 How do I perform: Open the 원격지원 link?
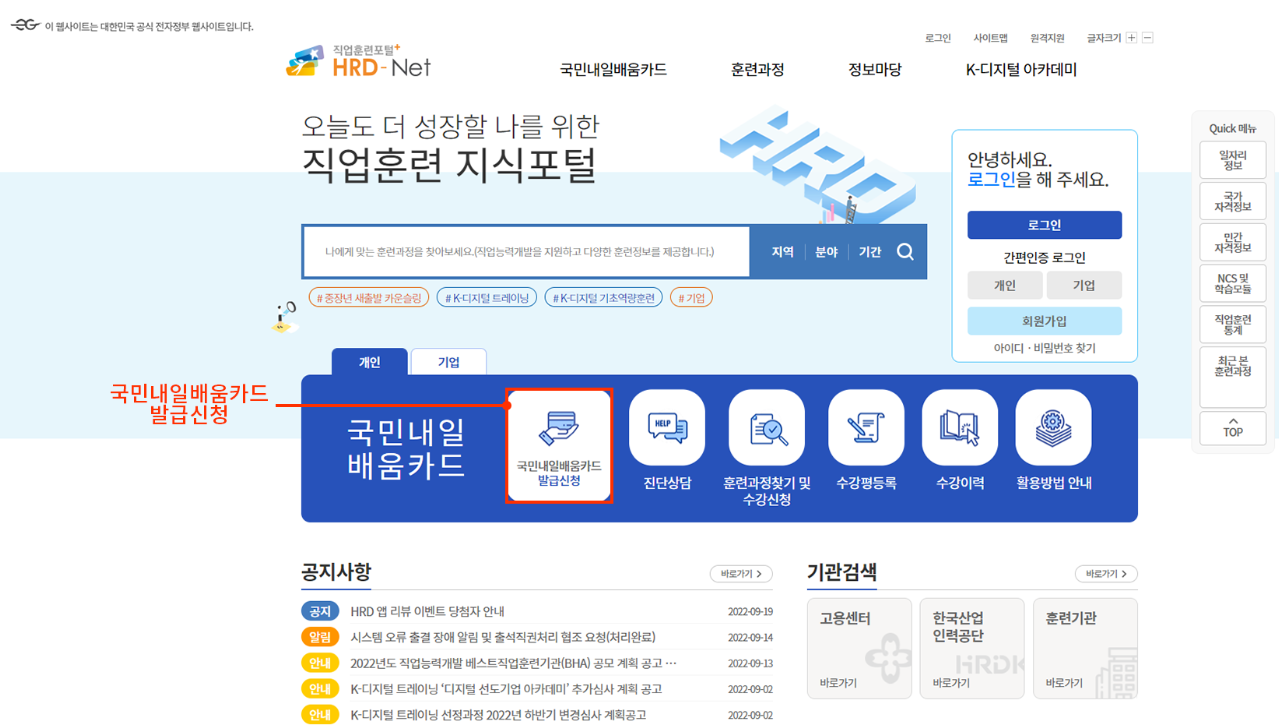1047,38
